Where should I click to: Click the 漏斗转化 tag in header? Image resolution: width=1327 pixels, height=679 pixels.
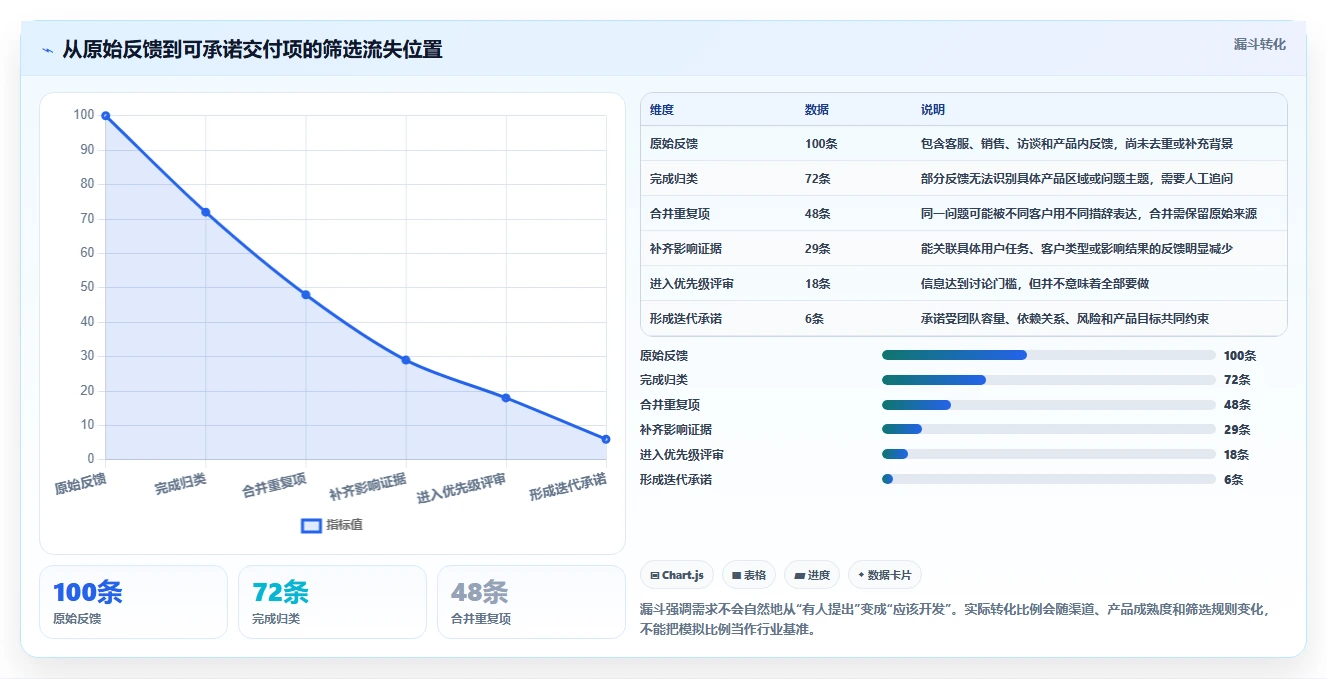1259,44
